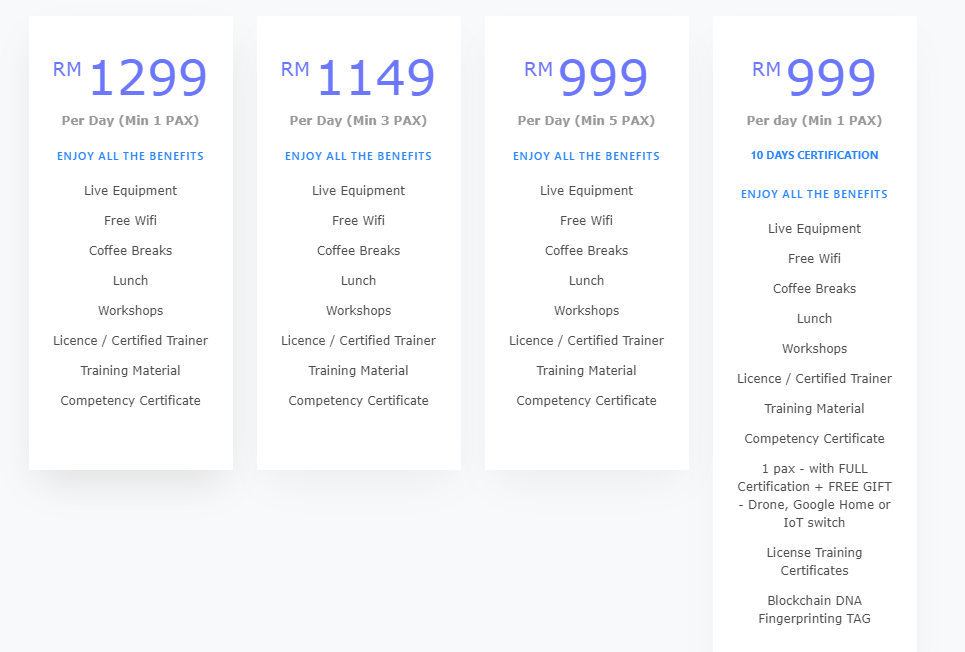Image resolution: width=965 pixels, height=652 pixels.
Task: Click 'Coffee Breaks' in the third card
Action: [x=586, y=251]
